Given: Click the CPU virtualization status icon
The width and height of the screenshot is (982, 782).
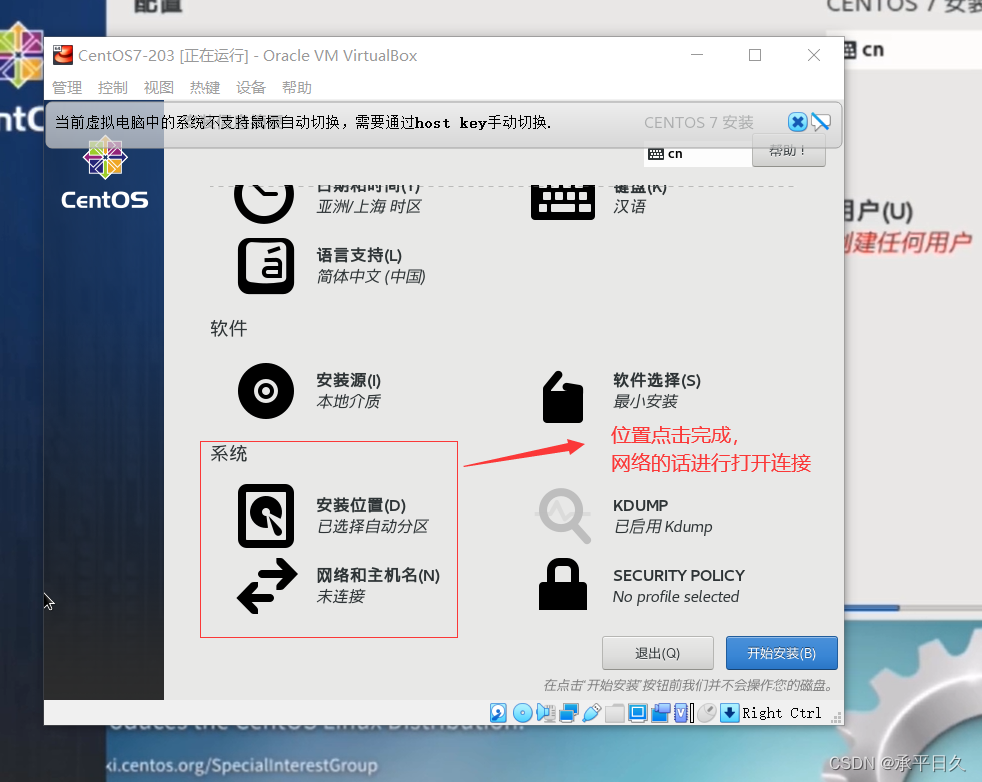Looking at the screenshot, I should (683, 713).
